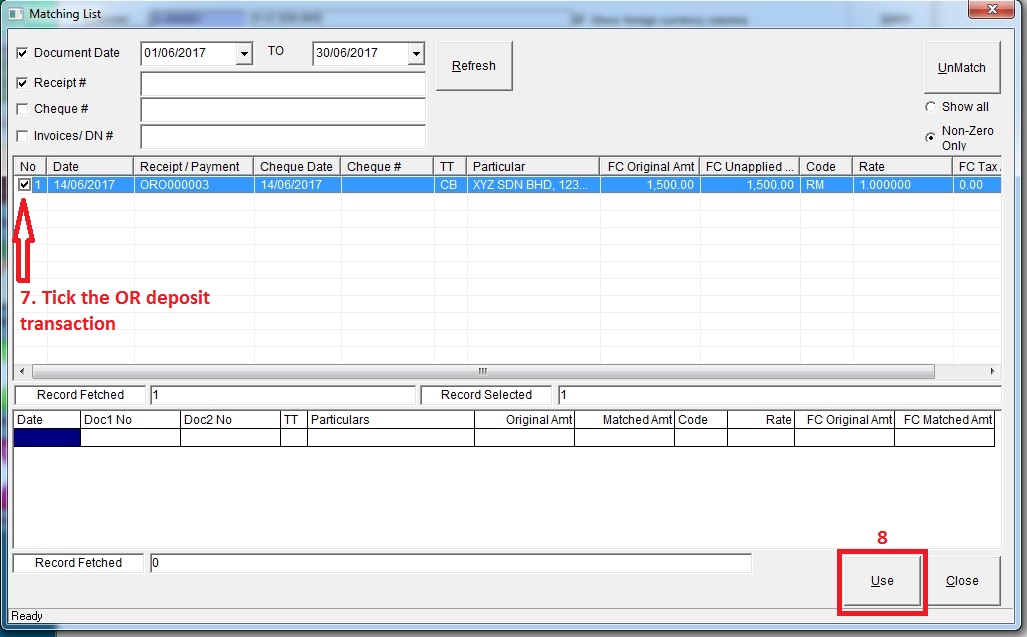Toggle the Document Date checkbox

pyautogui.click(x=23, y=53)
